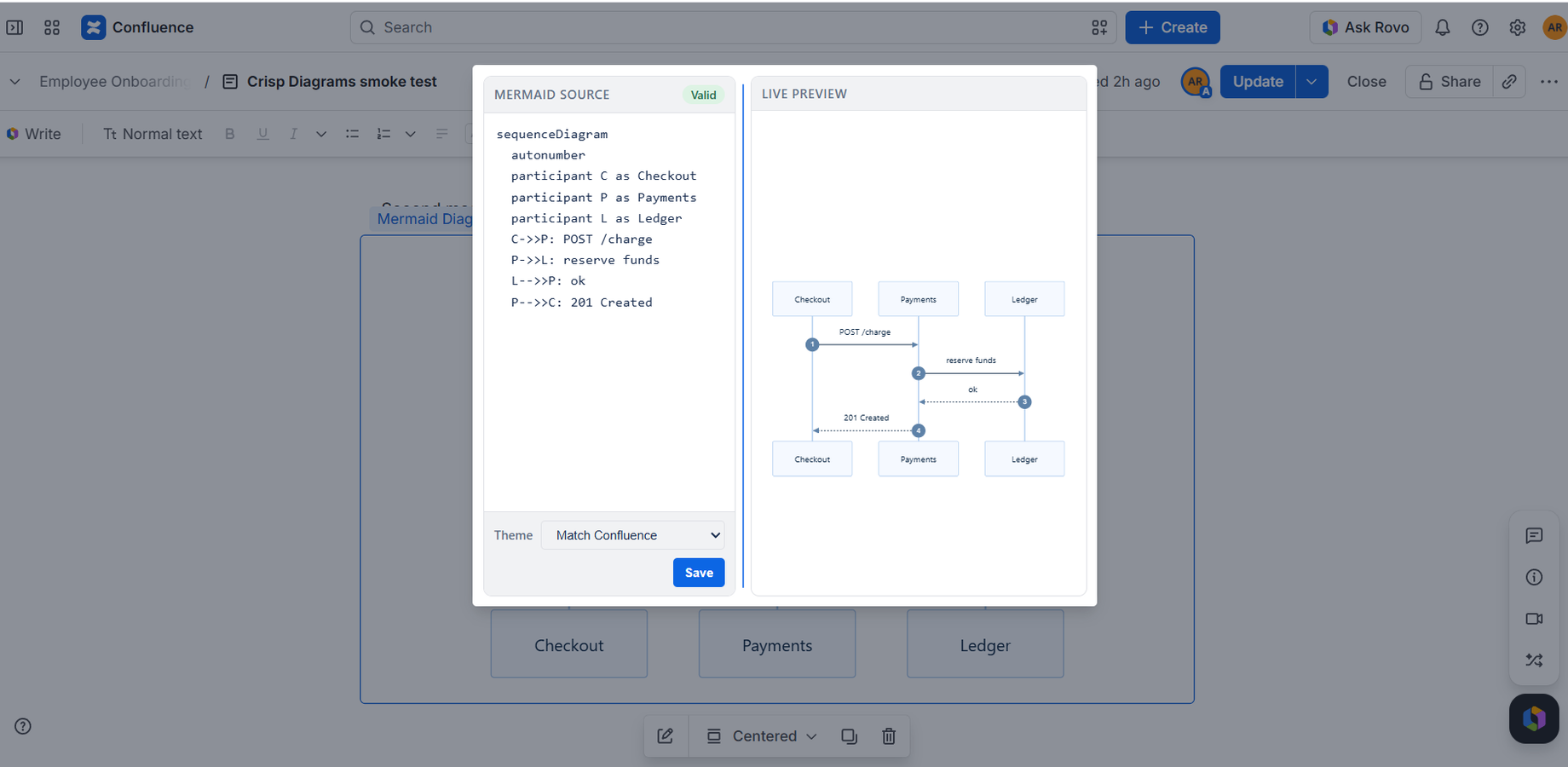Focus the Search field
Viewport: 1568px width, 767px height.
pos(733,27)
